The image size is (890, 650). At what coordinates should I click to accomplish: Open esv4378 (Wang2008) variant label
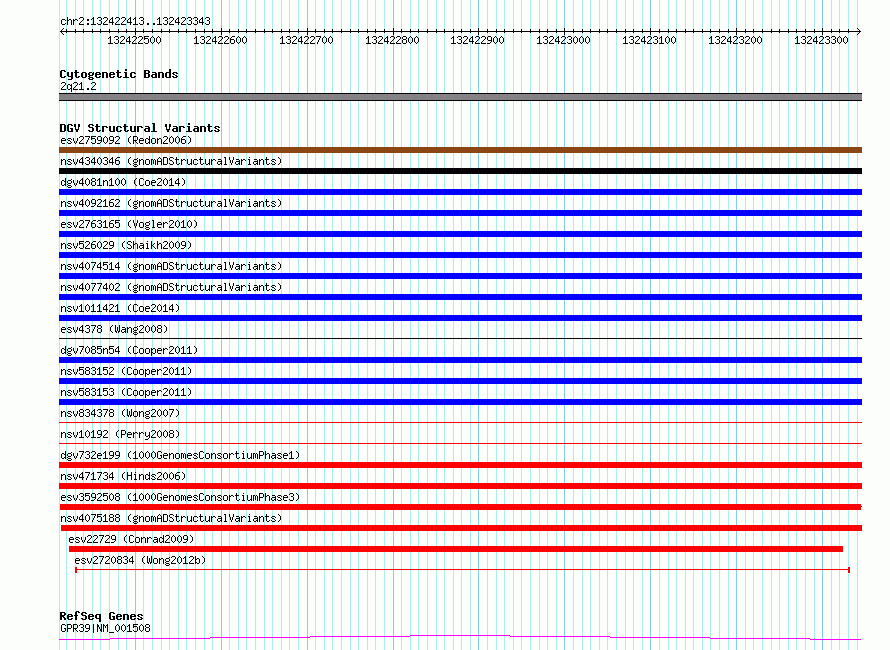click(114, 329)
